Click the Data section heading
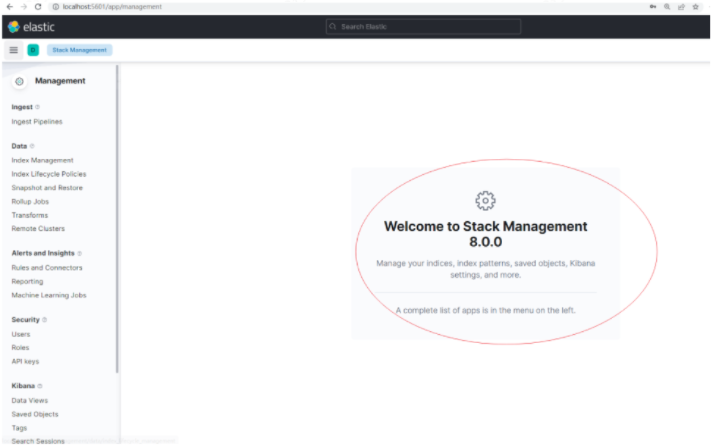This screenshot has height=446, width=713. pos(19,146)
